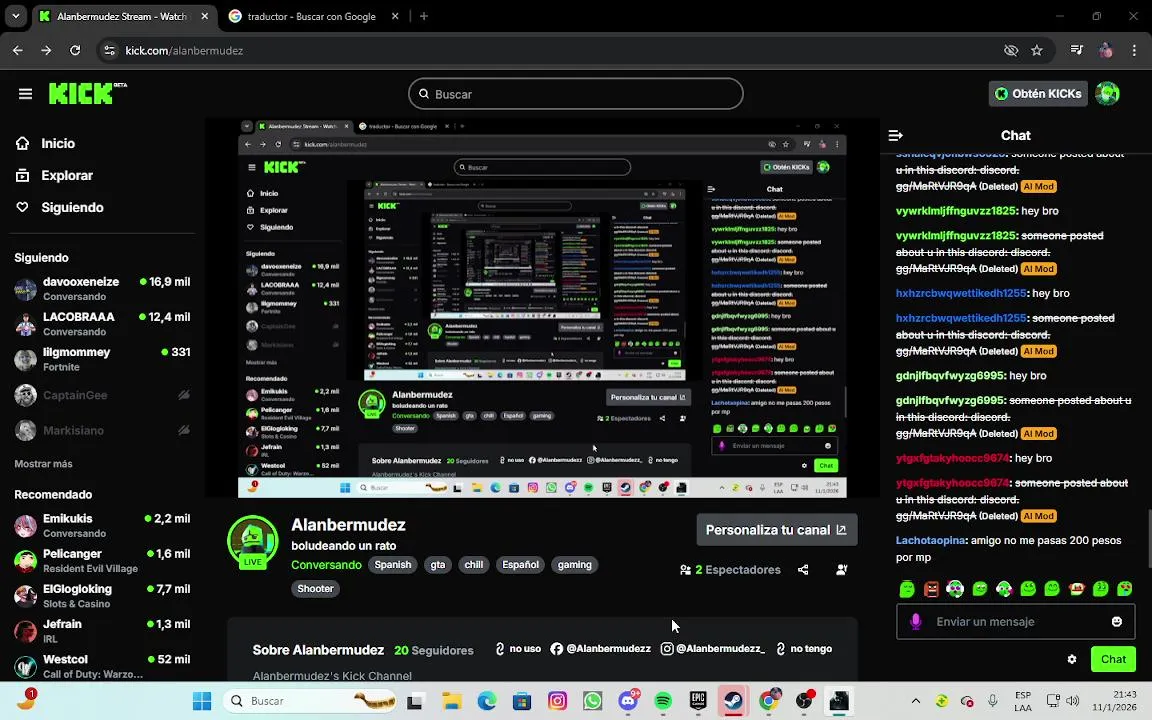Open Epic Games launcher in taskbar
The height and width of the screenshot is (720, 1152).
[698, 701]
